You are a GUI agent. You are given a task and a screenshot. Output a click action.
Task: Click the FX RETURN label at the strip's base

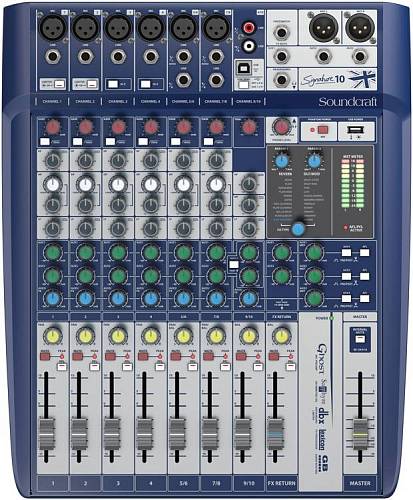(x=281, y=483)
